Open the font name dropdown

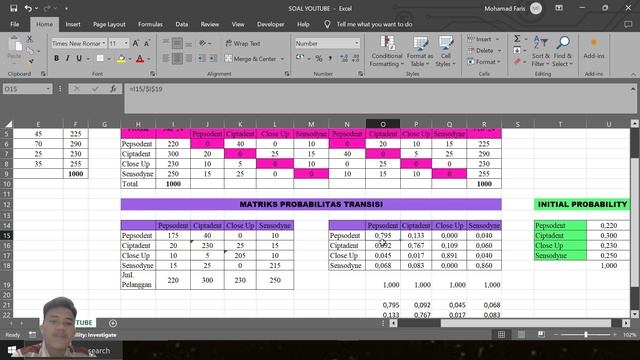(104, 43)
